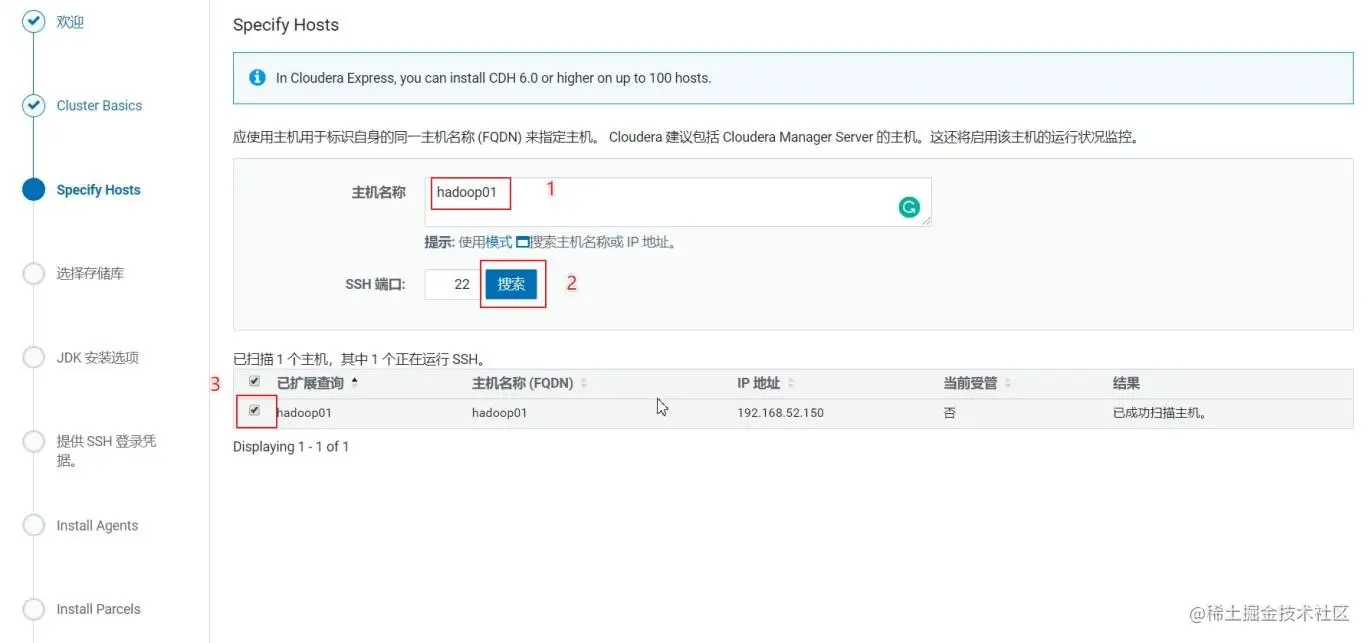Click the Displaying 1 - 1 of 1 text
Viewport: 1369px width, 643px height.
point(291,447)
